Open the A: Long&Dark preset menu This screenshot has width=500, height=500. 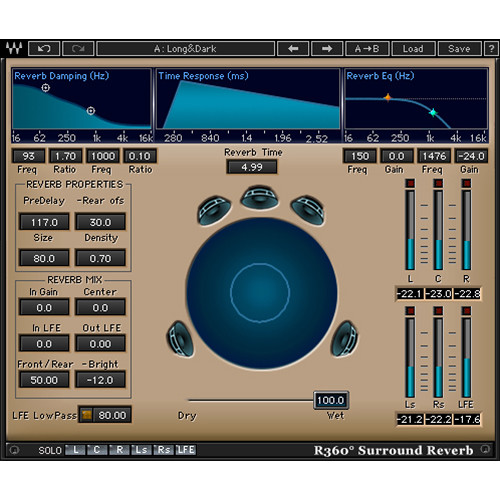pyautogui.click(x=186, y=49)
